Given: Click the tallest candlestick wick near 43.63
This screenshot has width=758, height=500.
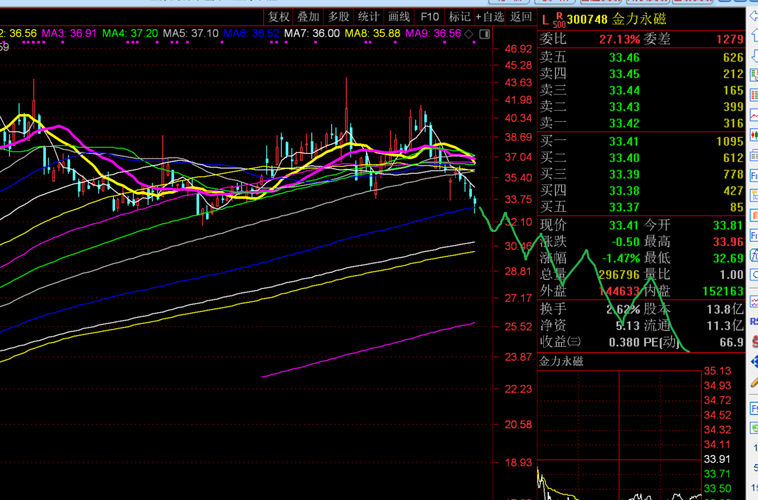Looking at the screenshot, I should click(x=347, y=102).
